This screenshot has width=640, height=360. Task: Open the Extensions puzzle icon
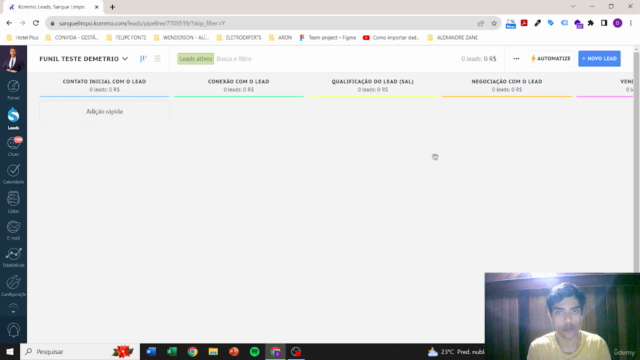click(591, 23)
